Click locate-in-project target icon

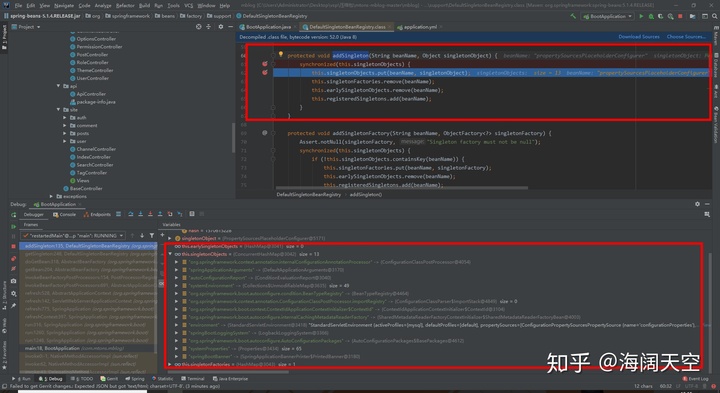198,27
